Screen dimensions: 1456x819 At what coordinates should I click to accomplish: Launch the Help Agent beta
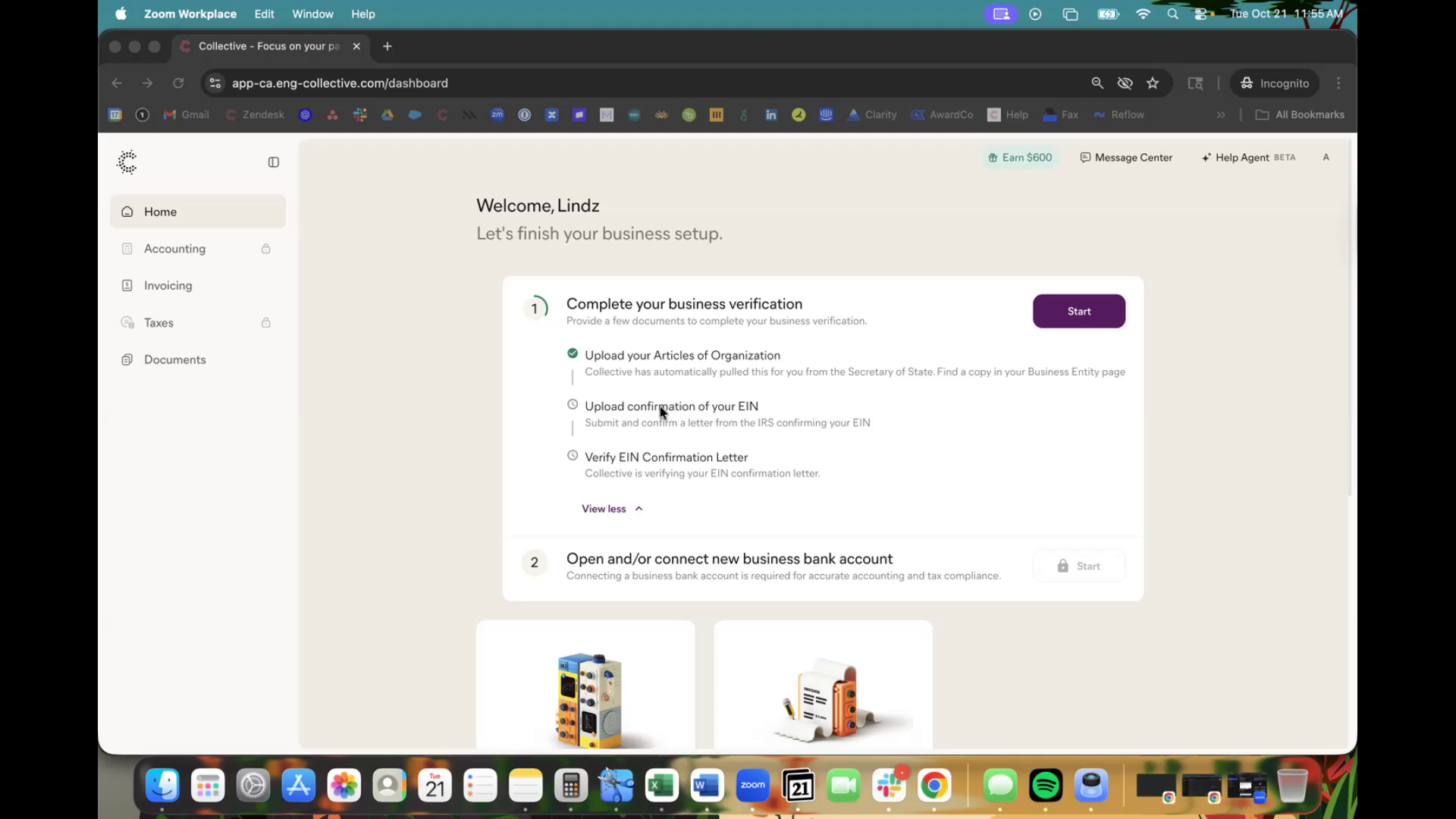[1247, 158]
